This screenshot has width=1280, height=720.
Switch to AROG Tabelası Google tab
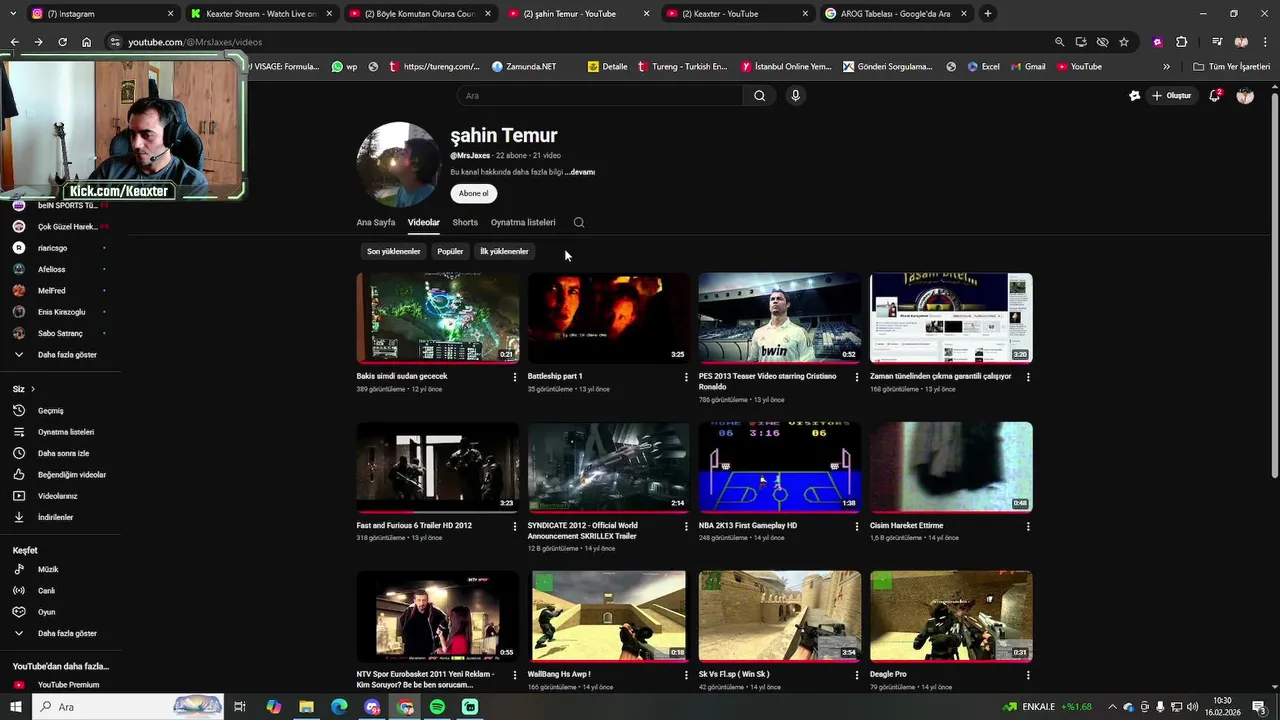click(x=896, y=14)
